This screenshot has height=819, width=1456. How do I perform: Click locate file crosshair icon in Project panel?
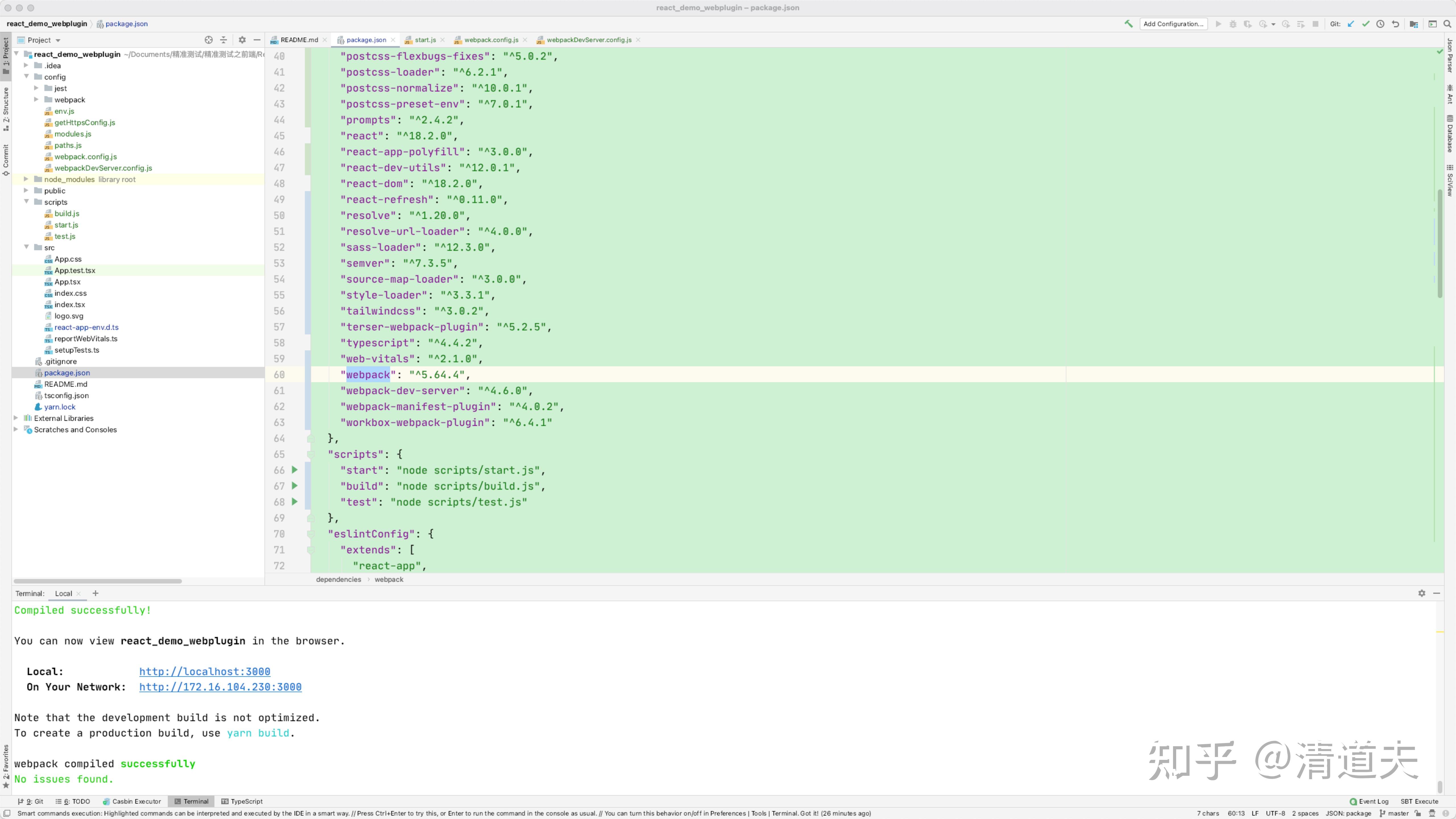208,40
